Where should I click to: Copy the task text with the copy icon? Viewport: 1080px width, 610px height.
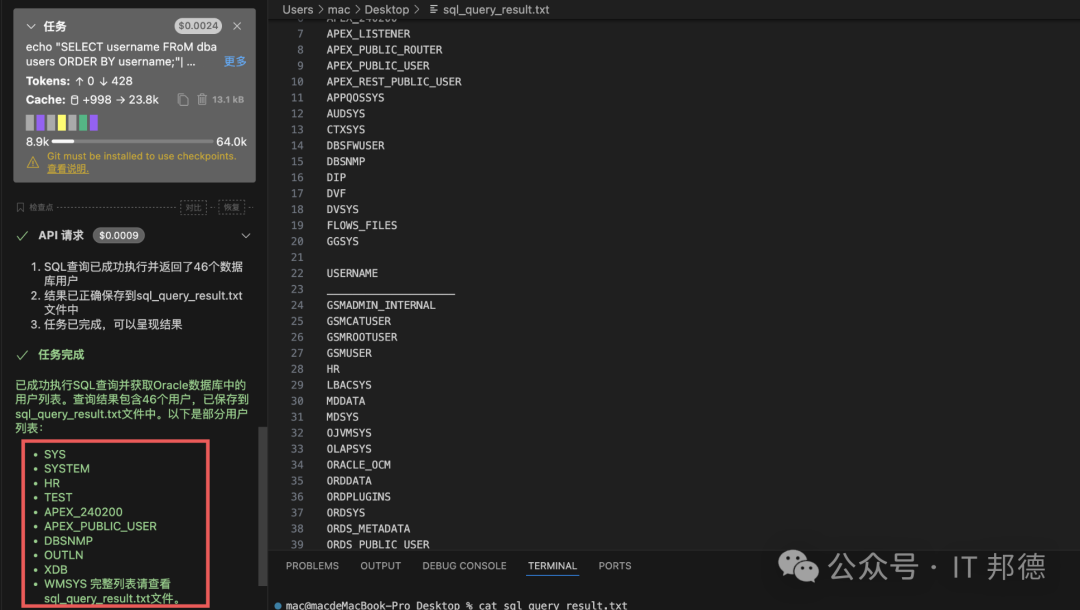[x=183, y=100]
